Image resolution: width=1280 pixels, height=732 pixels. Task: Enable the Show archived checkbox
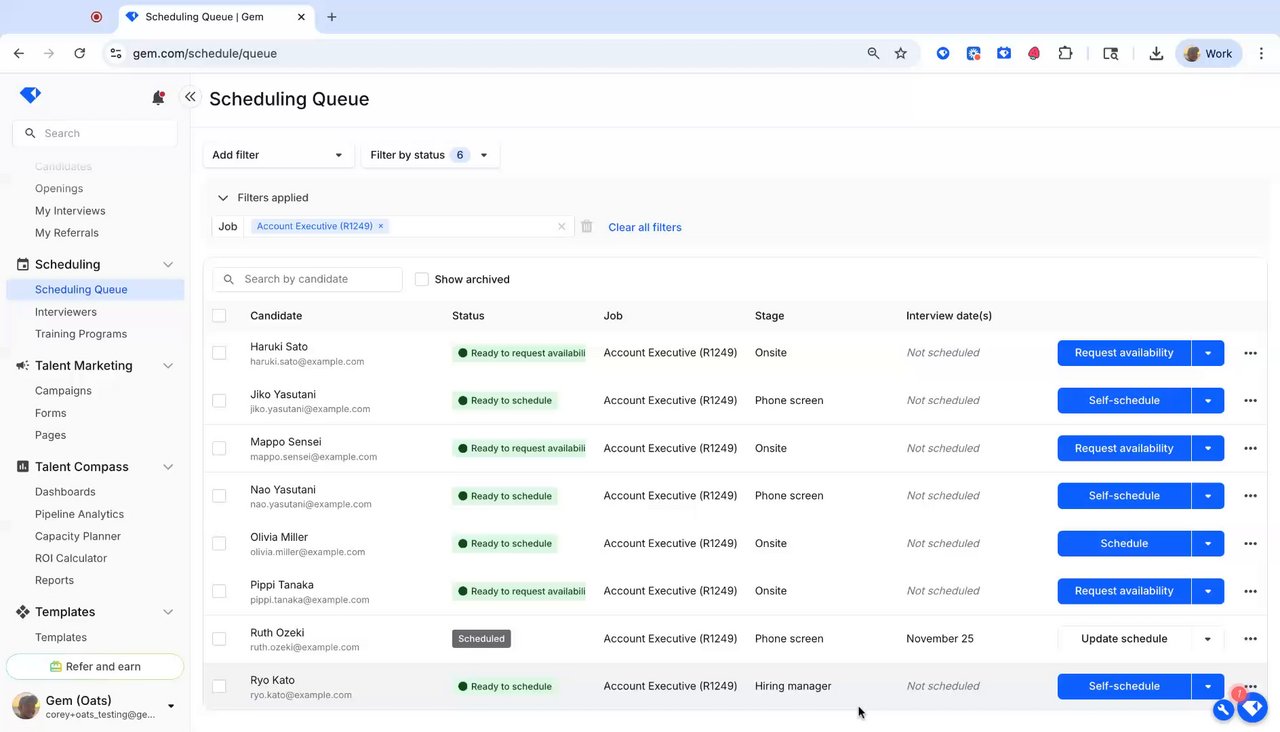pos(422,280)
